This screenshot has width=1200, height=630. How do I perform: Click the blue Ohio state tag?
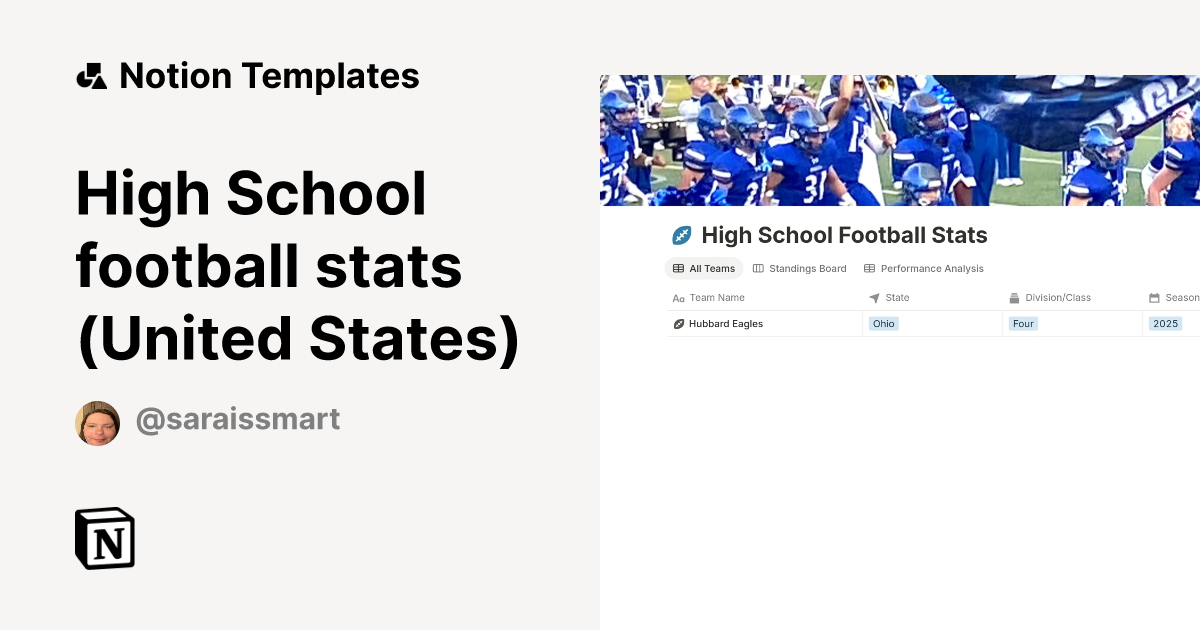pyautogui.click(x=883, y=323)
